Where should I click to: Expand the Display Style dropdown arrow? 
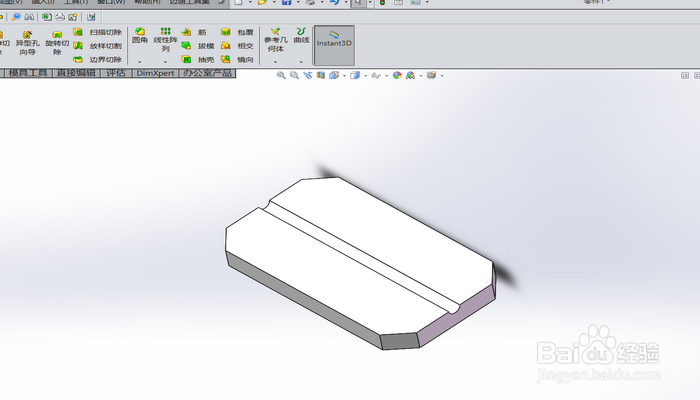[365, 76]
